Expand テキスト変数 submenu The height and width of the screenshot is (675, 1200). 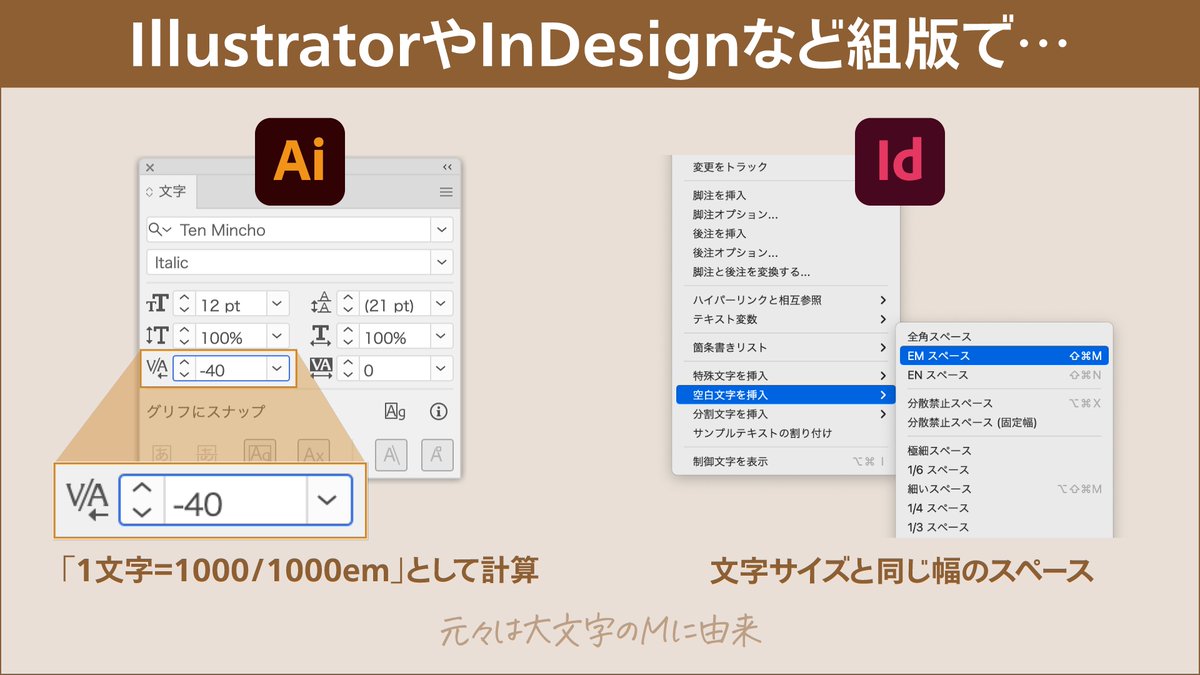[785, 319]
